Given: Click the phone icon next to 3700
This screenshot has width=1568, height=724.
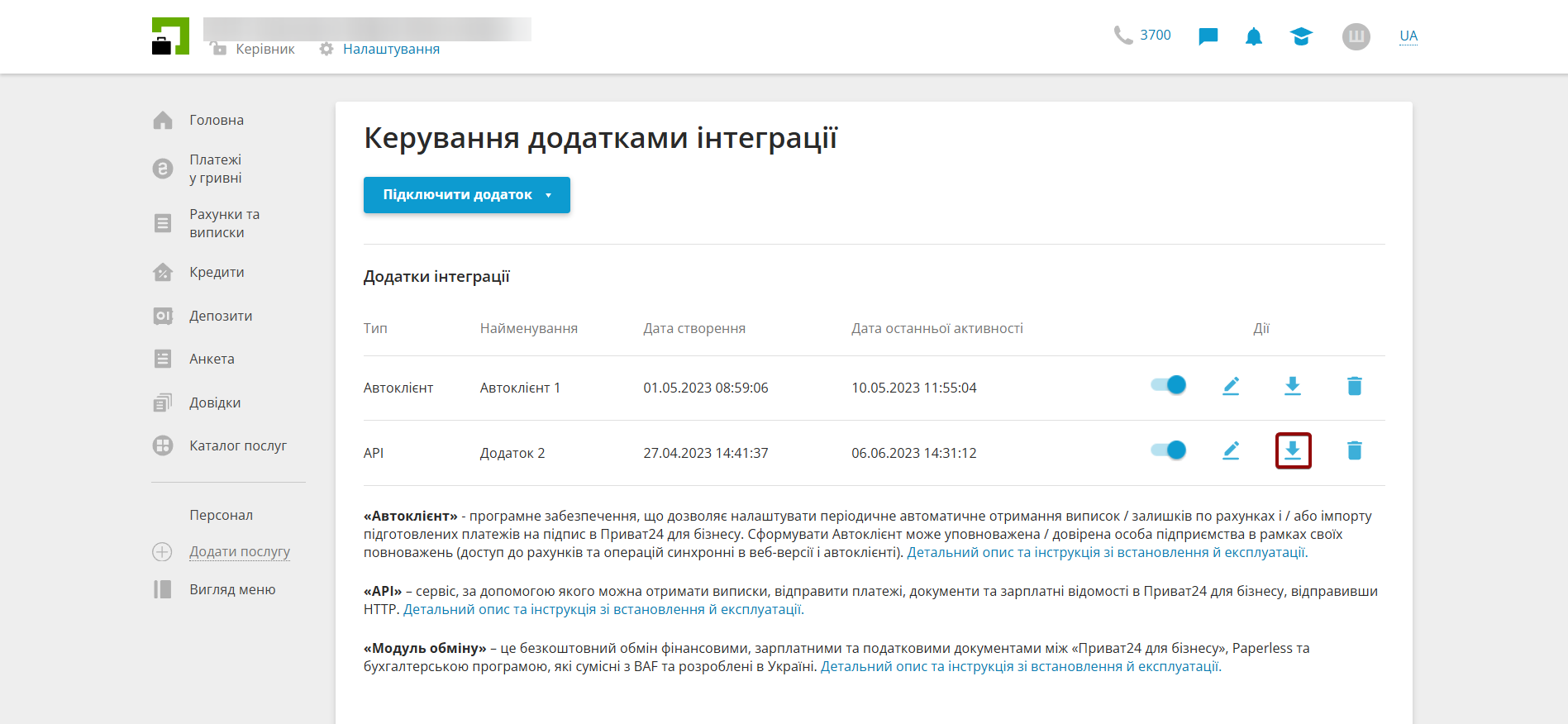Looking at the screenshot, I should point(1122,35).
